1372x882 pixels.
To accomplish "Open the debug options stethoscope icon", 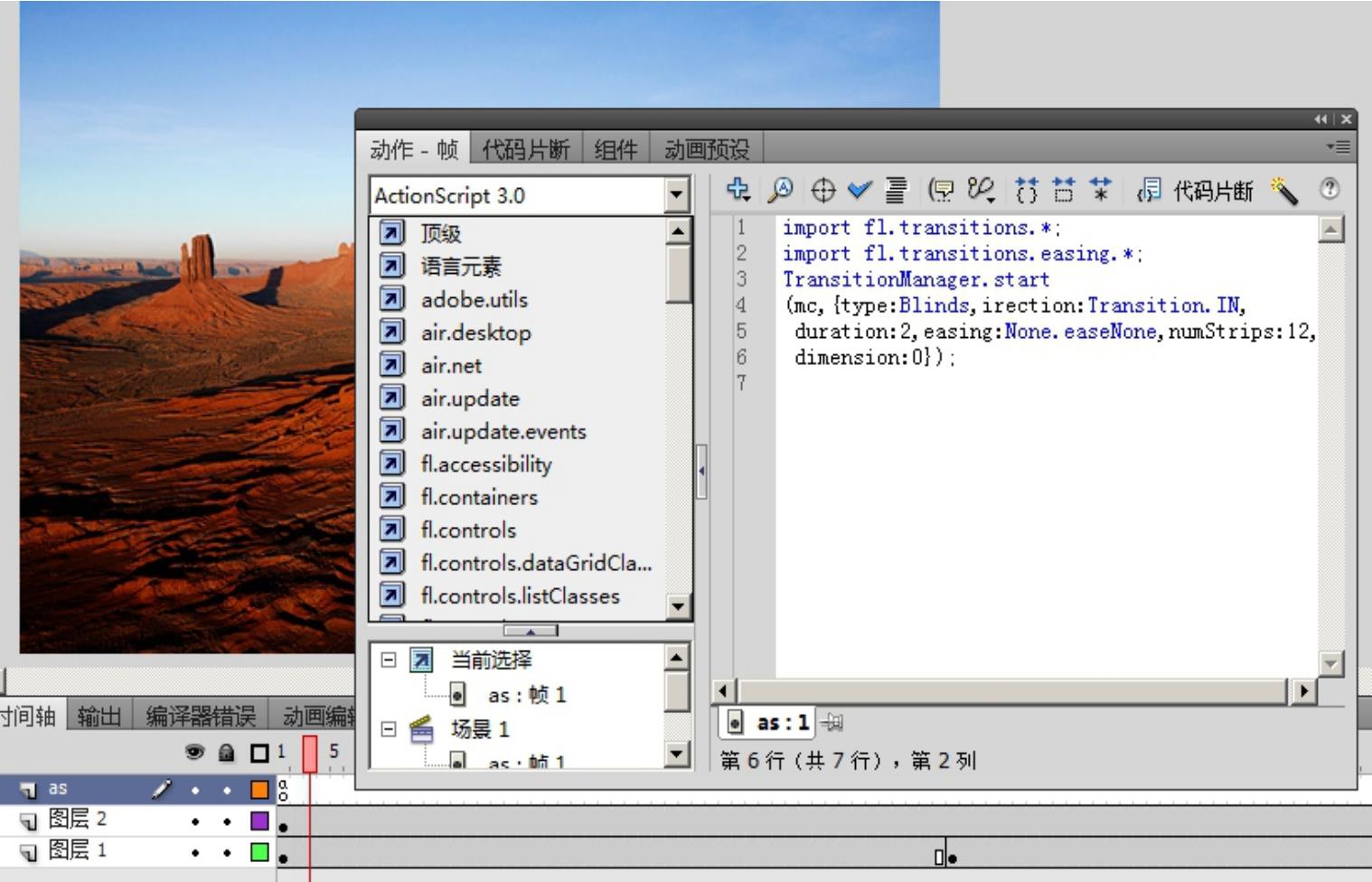I will coord(981,190).
